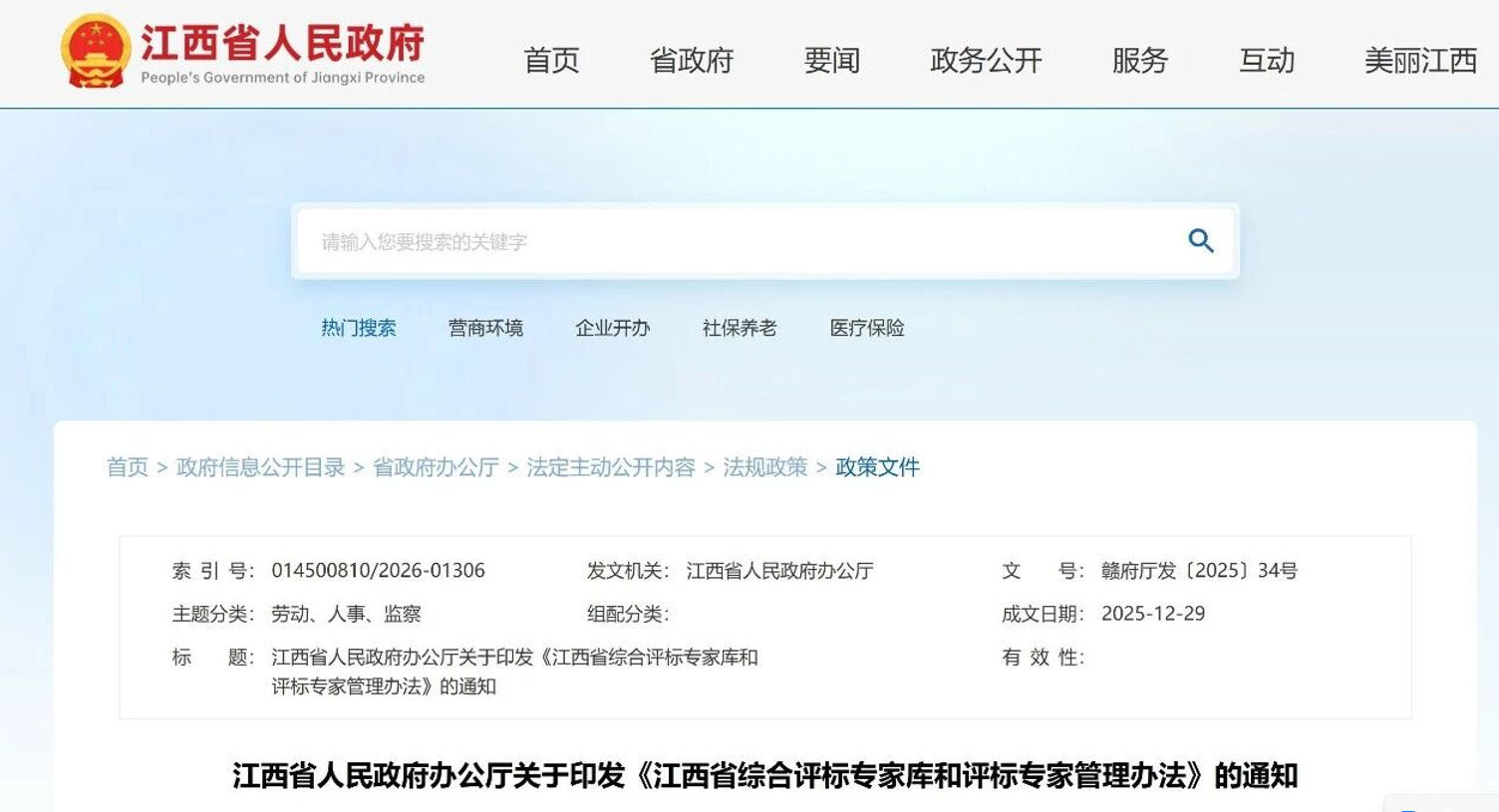Go to 政府信息公开目录 breadcrumb
Viewport: 1499px width, 812px height.
pos(260,467)
